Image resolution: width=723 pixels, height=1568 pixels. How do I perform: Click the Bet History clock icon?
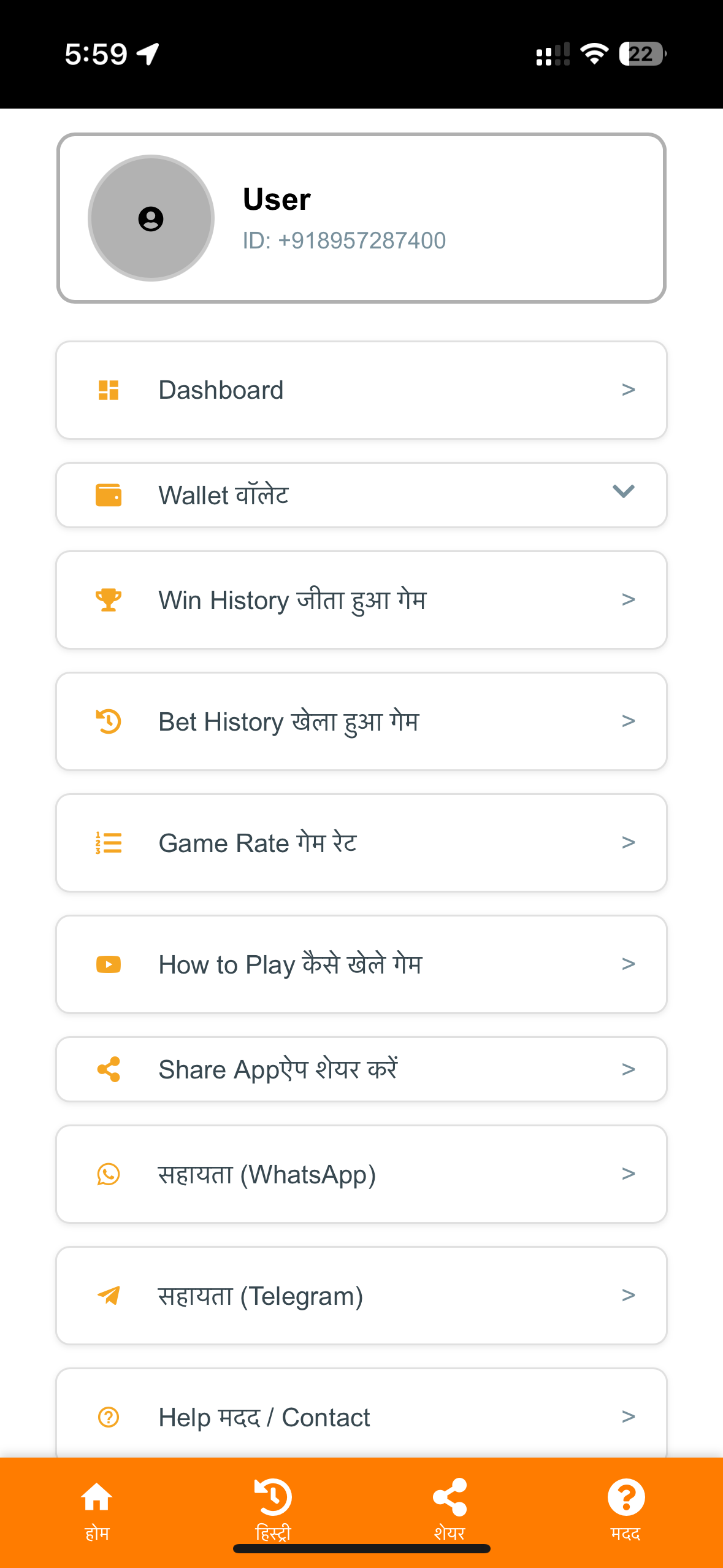[109, 721]
